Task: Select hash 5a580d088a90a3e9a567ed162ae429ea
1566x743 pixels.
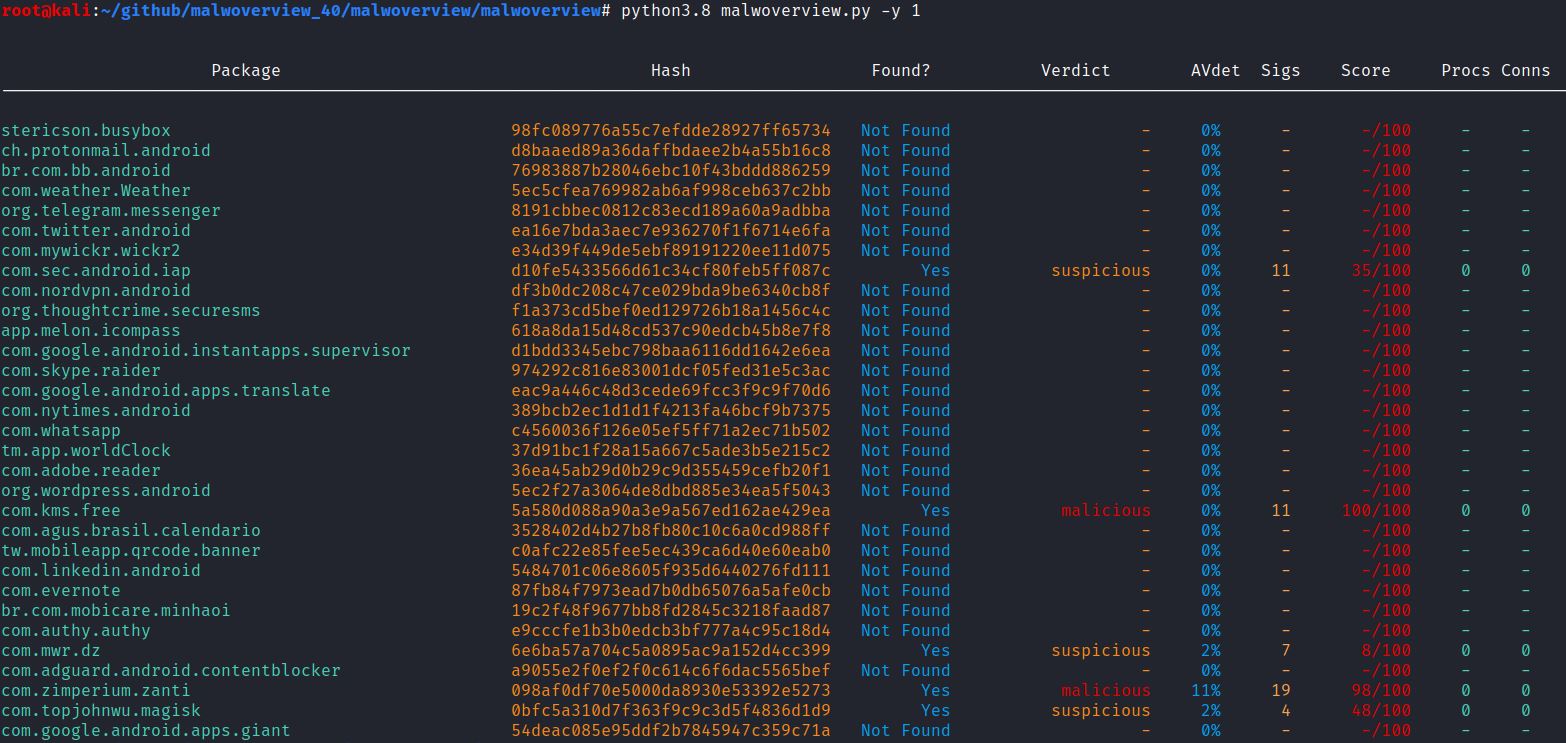Action: 671,510
